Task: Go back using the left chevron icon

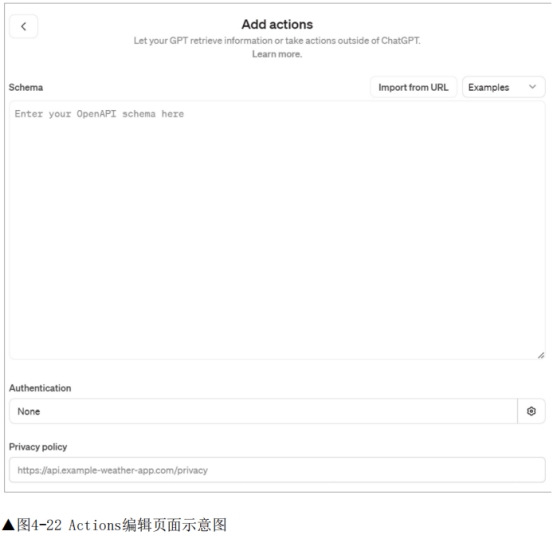Action: pyautogui.click(x=23, y=26)
